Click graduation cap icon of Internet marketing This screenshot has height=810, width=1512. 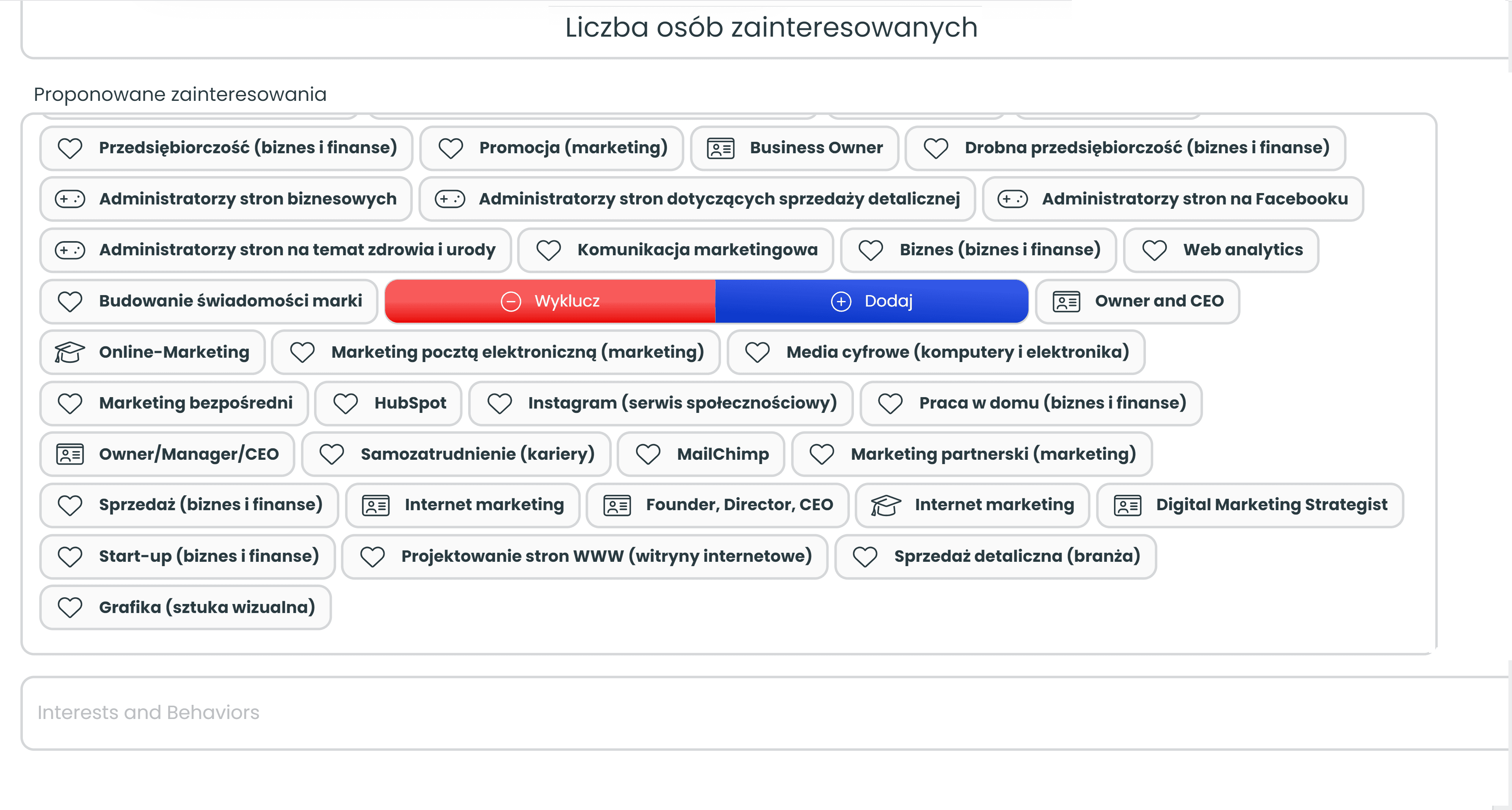[886, 505]
